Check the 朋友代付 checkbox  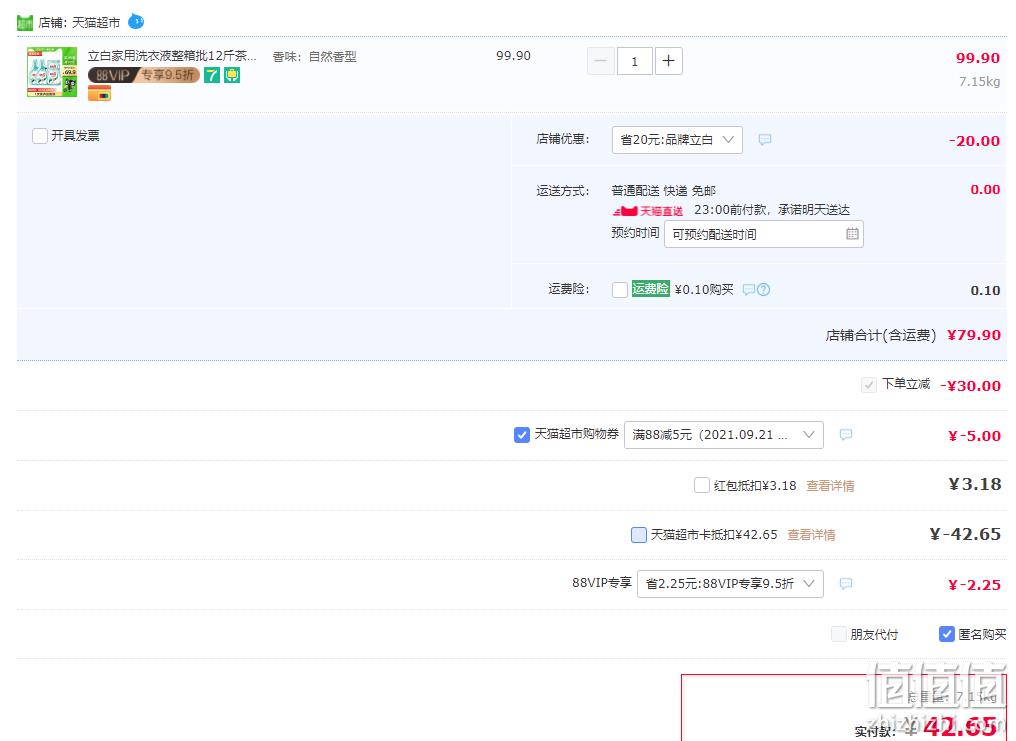click(838, 634)
